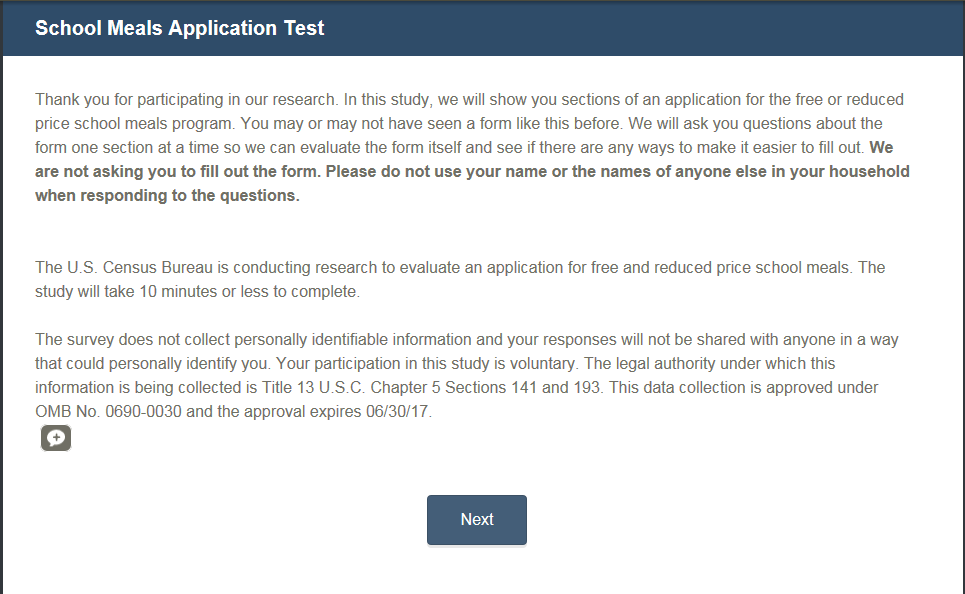Click the 'OMB No. 0690-0030' approval number
965x594 pixels.
[100, 411]
